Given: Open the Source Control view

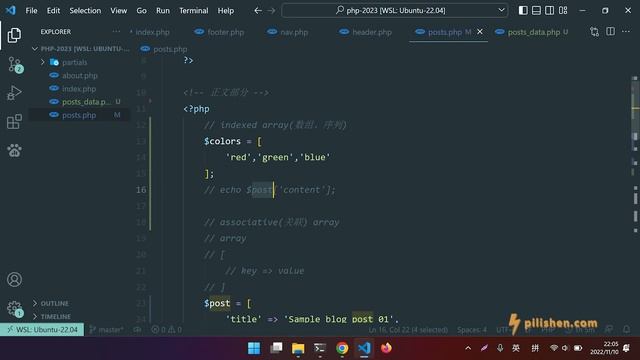Looking at the screenshot, I should [x=15, y=64].
